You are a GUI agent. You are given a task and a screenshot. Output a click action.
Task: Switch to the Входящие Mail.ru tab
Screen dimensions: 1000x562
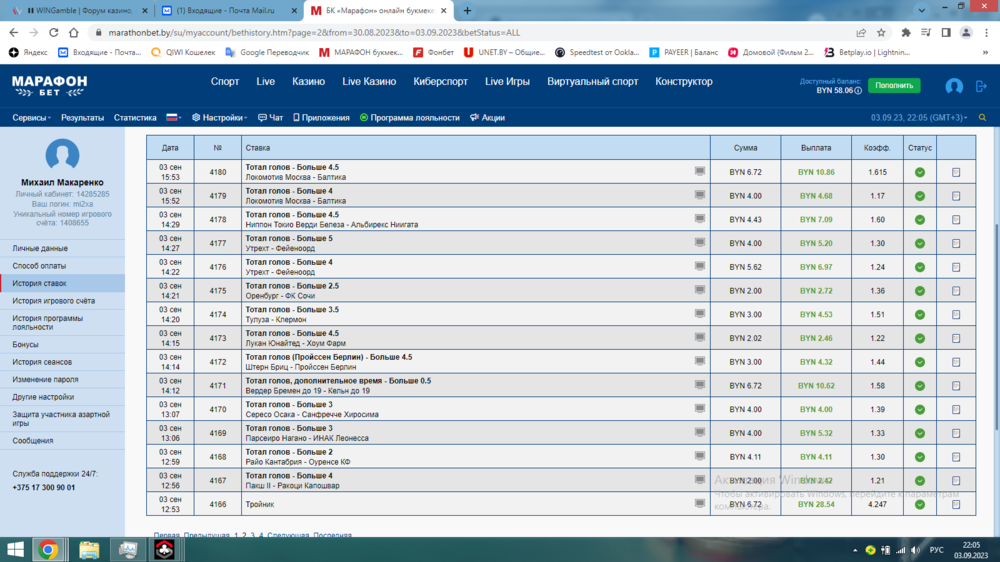click(x=225, y=10)
